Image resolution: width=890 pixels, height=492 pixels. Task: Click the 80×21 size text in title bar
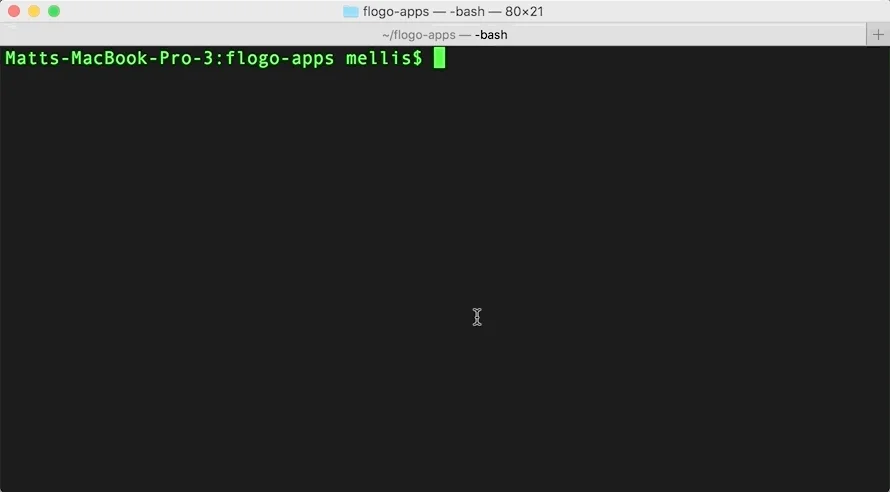click(x=524, y=11)
